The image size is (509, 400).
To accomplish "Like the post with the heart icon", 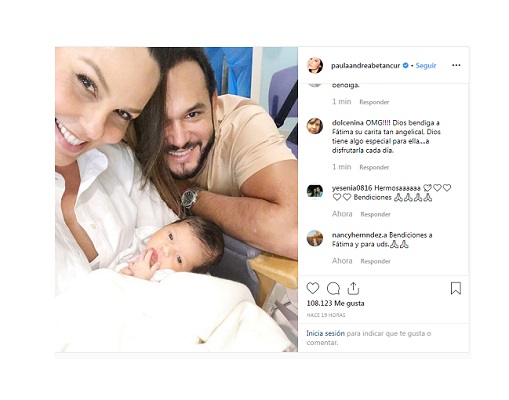I will tap(313, 288).
